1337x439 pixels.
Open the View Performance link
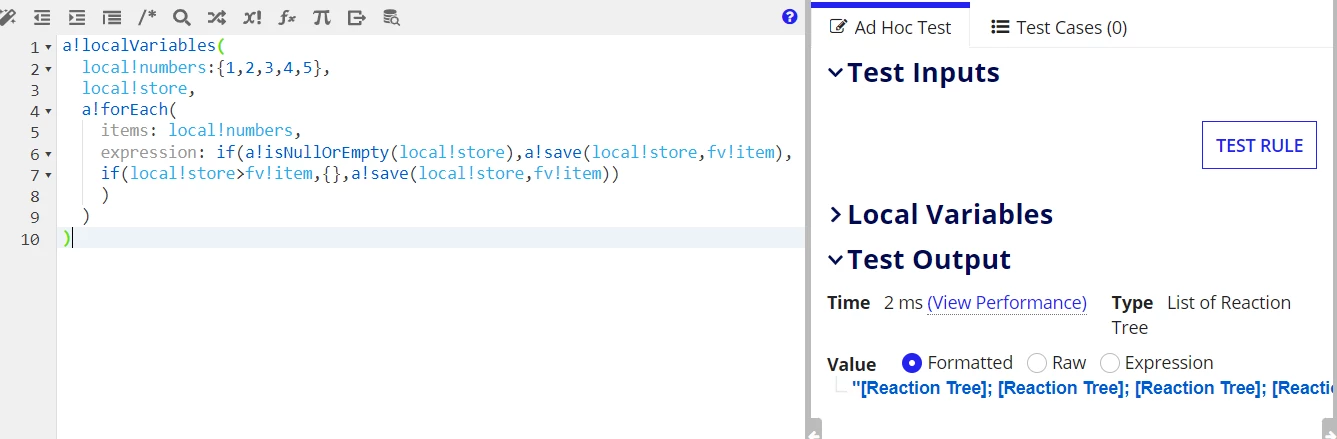click(1007, 303)
